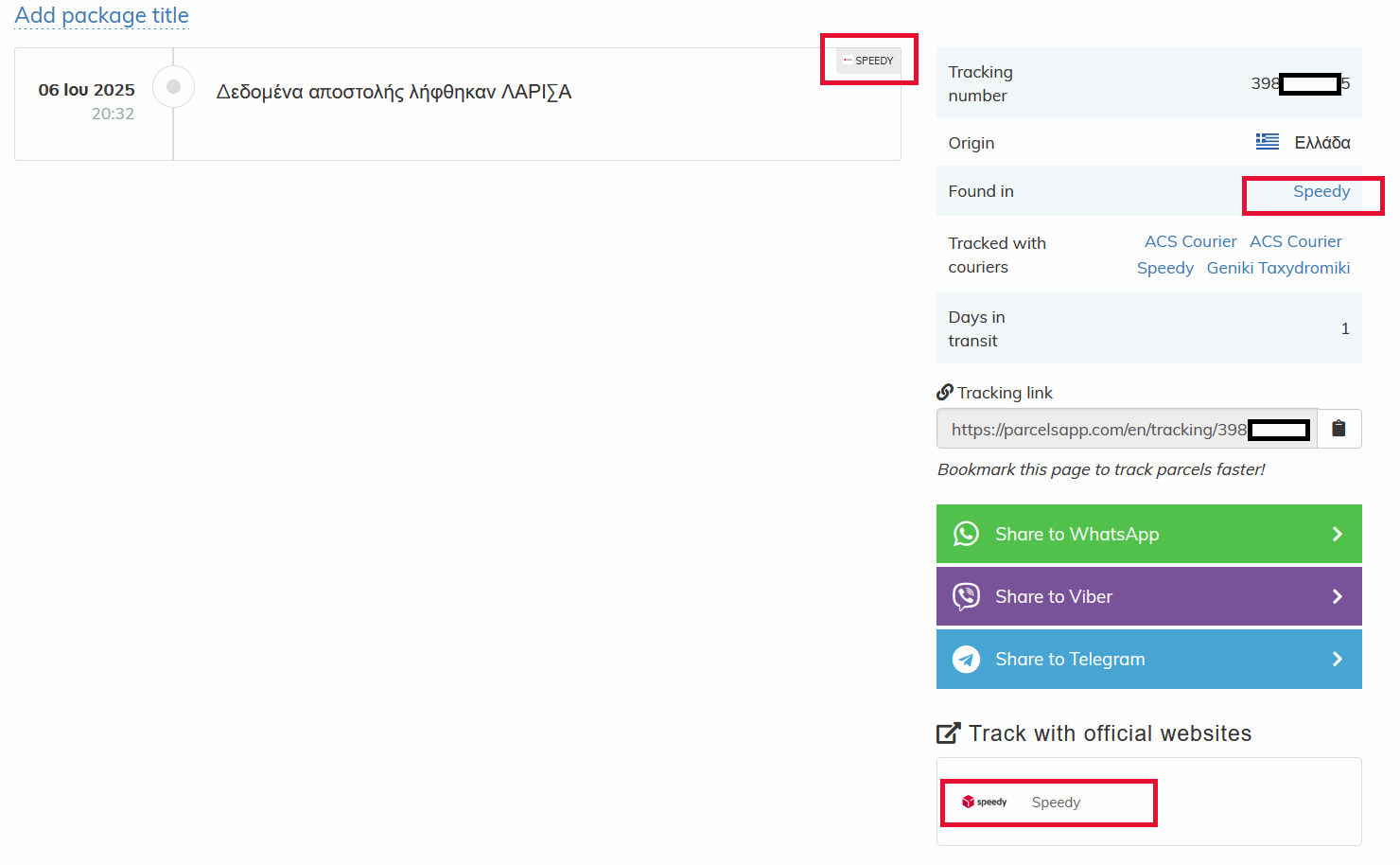Open Speedy link under Tracked with couriers

pos(1164,268)
